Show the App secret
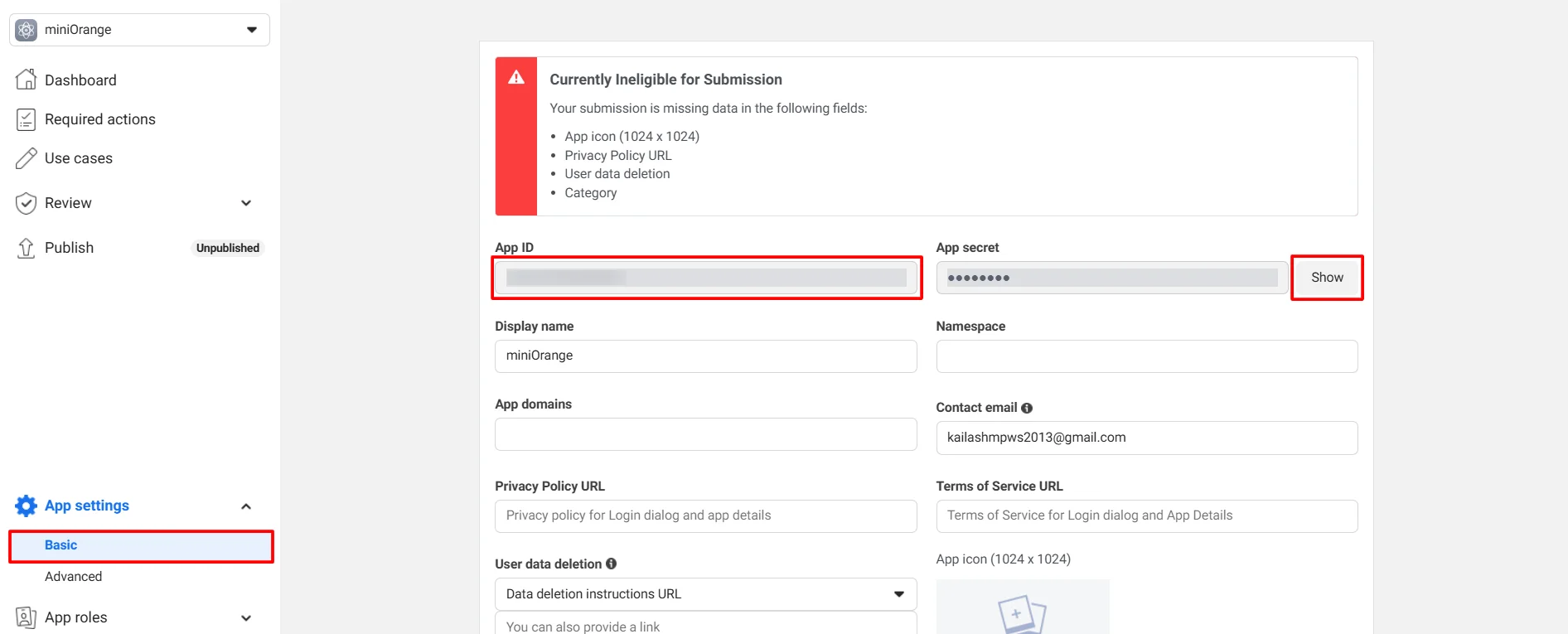 point(1327,278)
